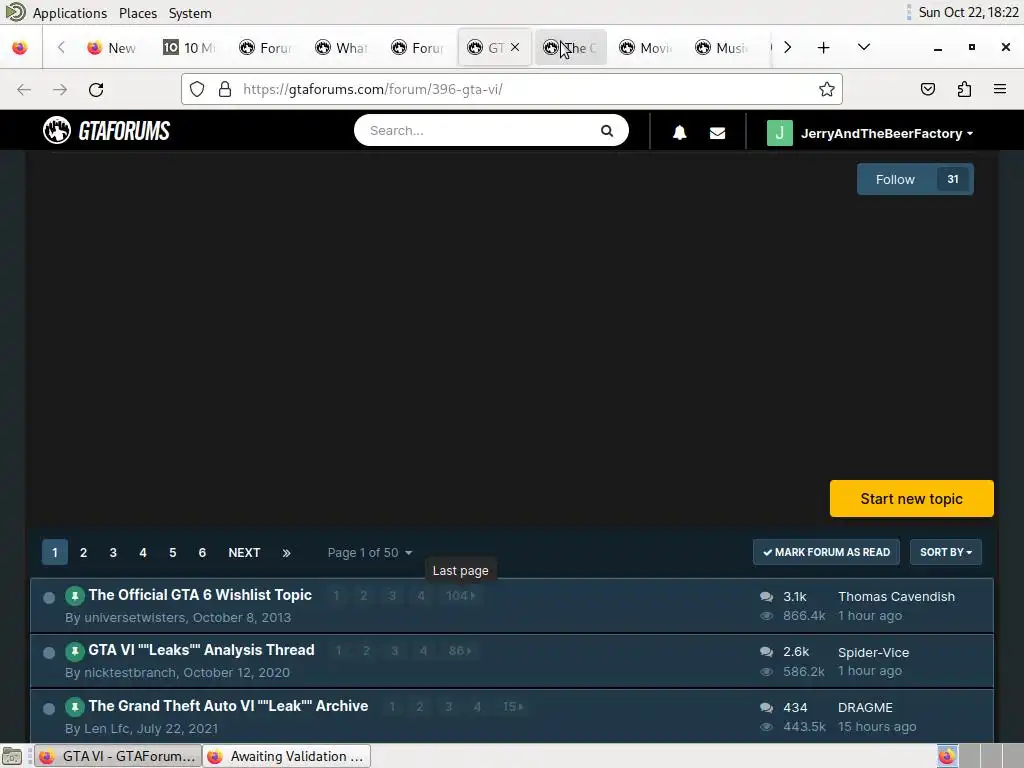Open messages envelope icon
1024x768 pixels.
coord(717,133)
